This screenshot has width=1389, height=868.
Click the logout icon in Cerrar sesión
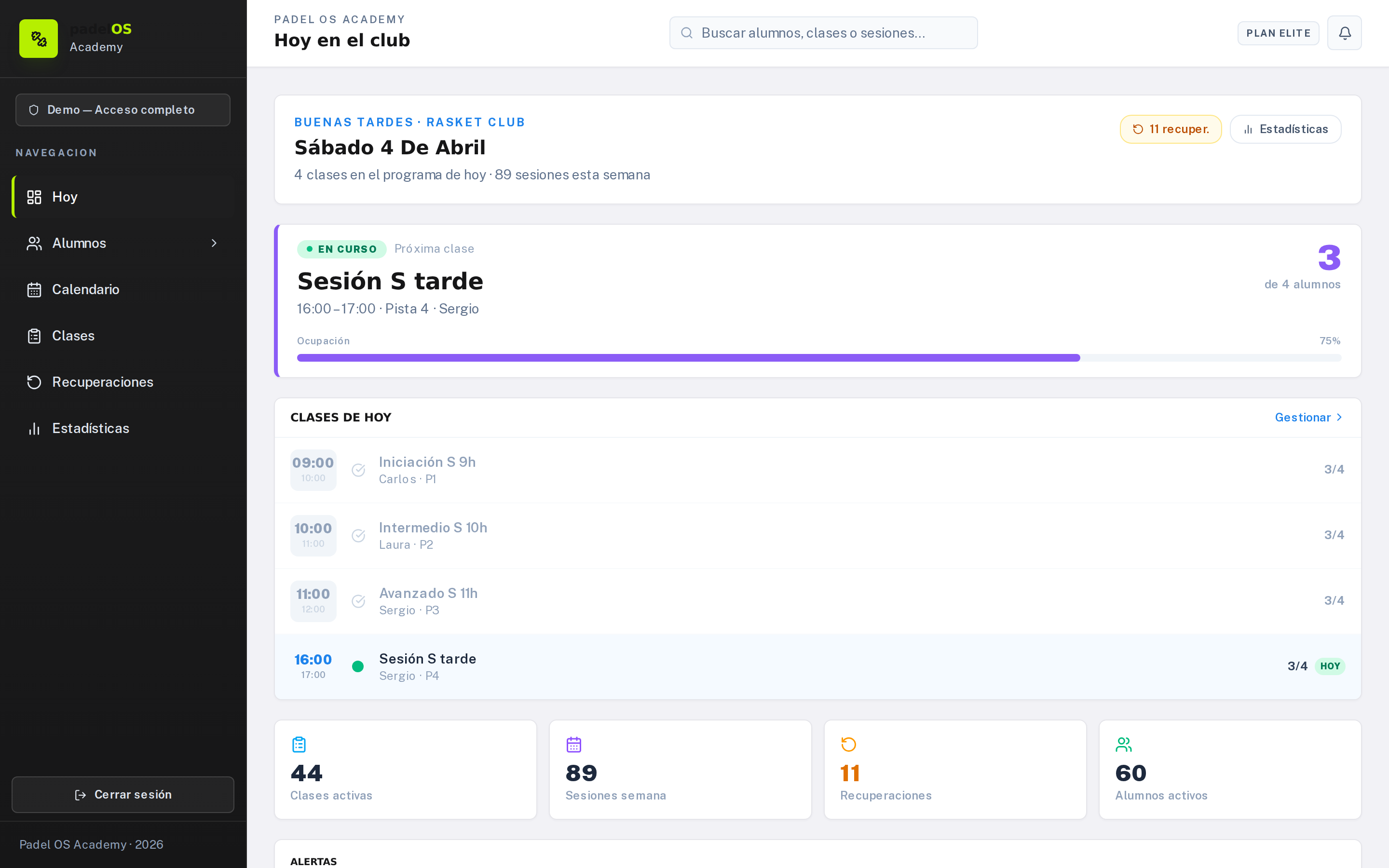pos(81,795)
